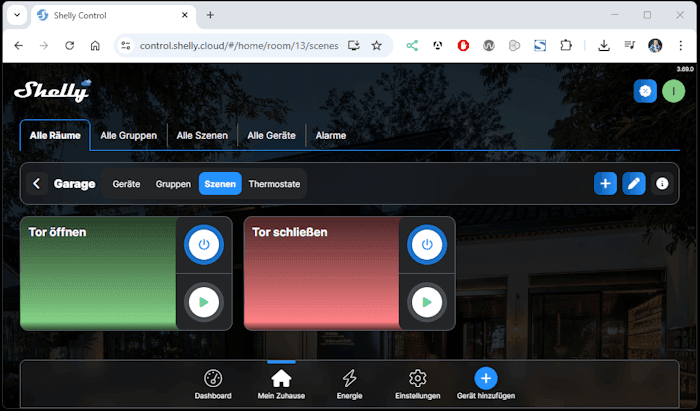Open user account avatar menu
Image resolution: width=700 pixels, height=411 pixels.
point(674,91)
